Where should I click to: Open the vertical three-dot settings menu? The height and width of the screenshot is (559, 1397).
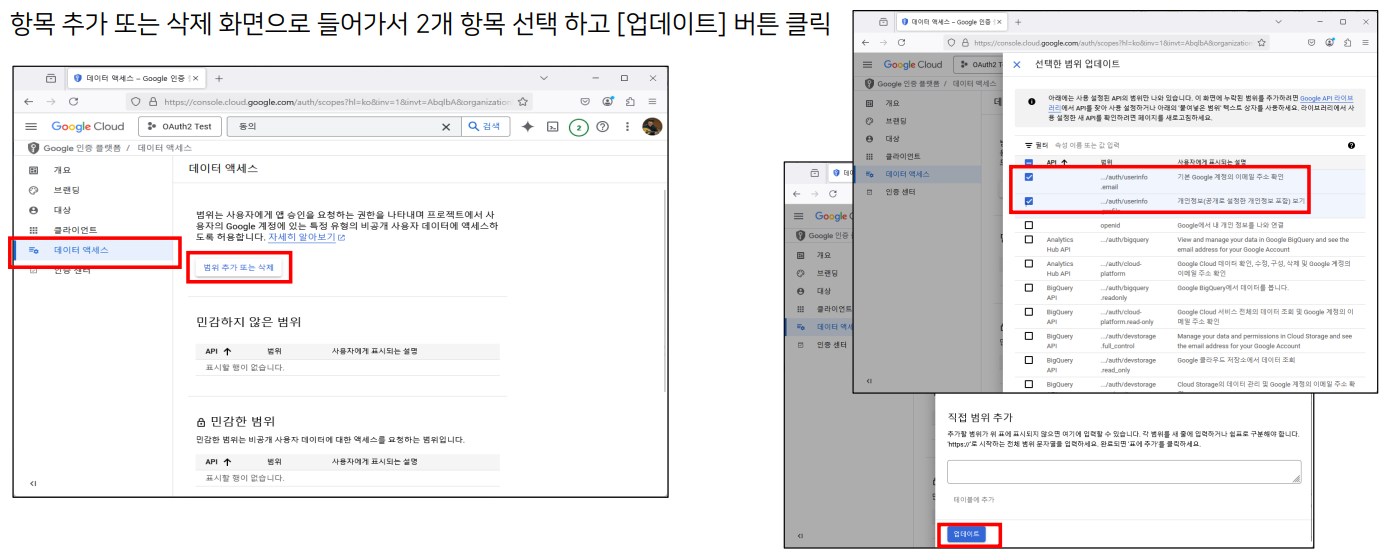click(628, 127)
